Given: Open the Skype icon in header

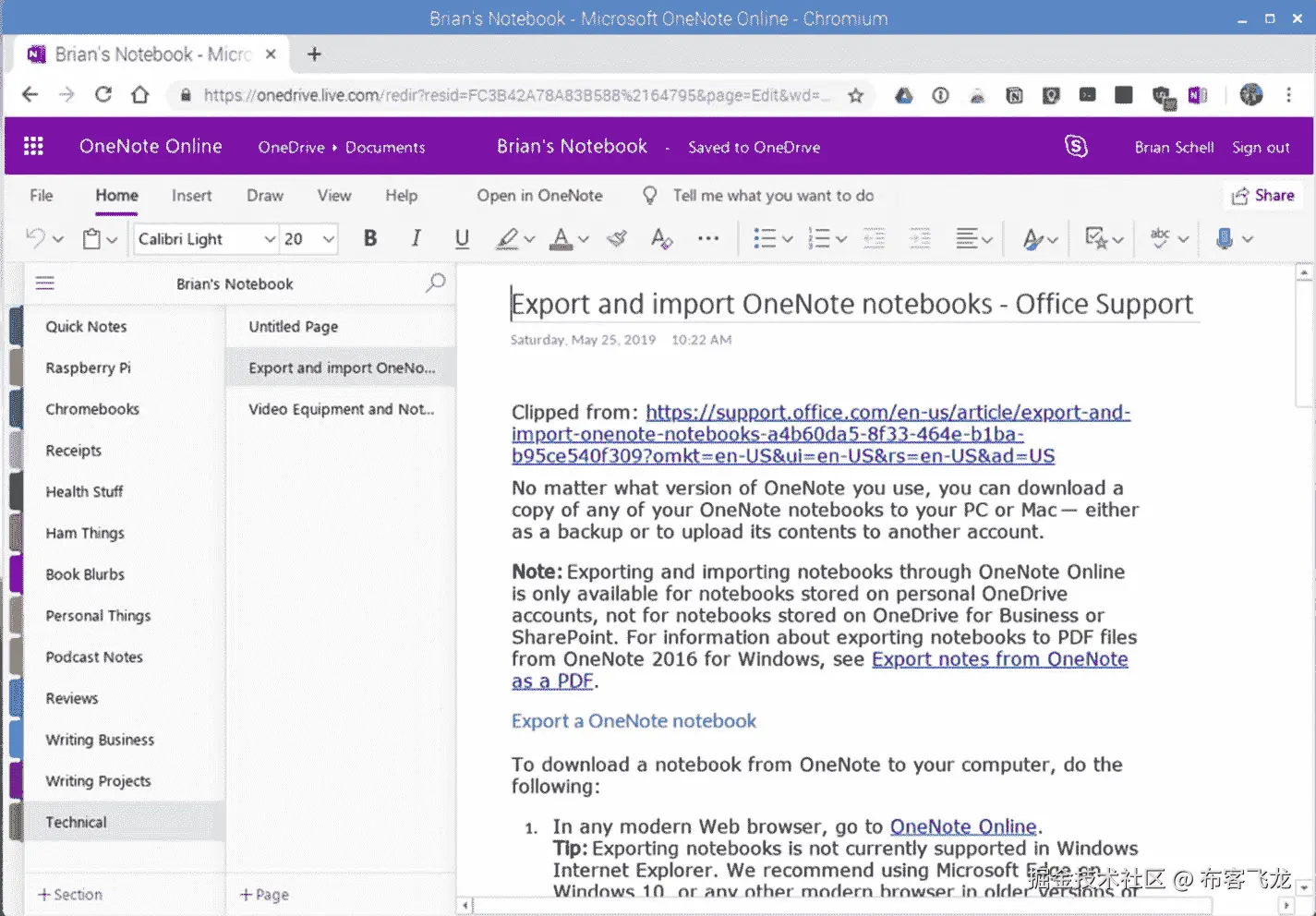Looking at the screenshot, I should [1076, 147].
